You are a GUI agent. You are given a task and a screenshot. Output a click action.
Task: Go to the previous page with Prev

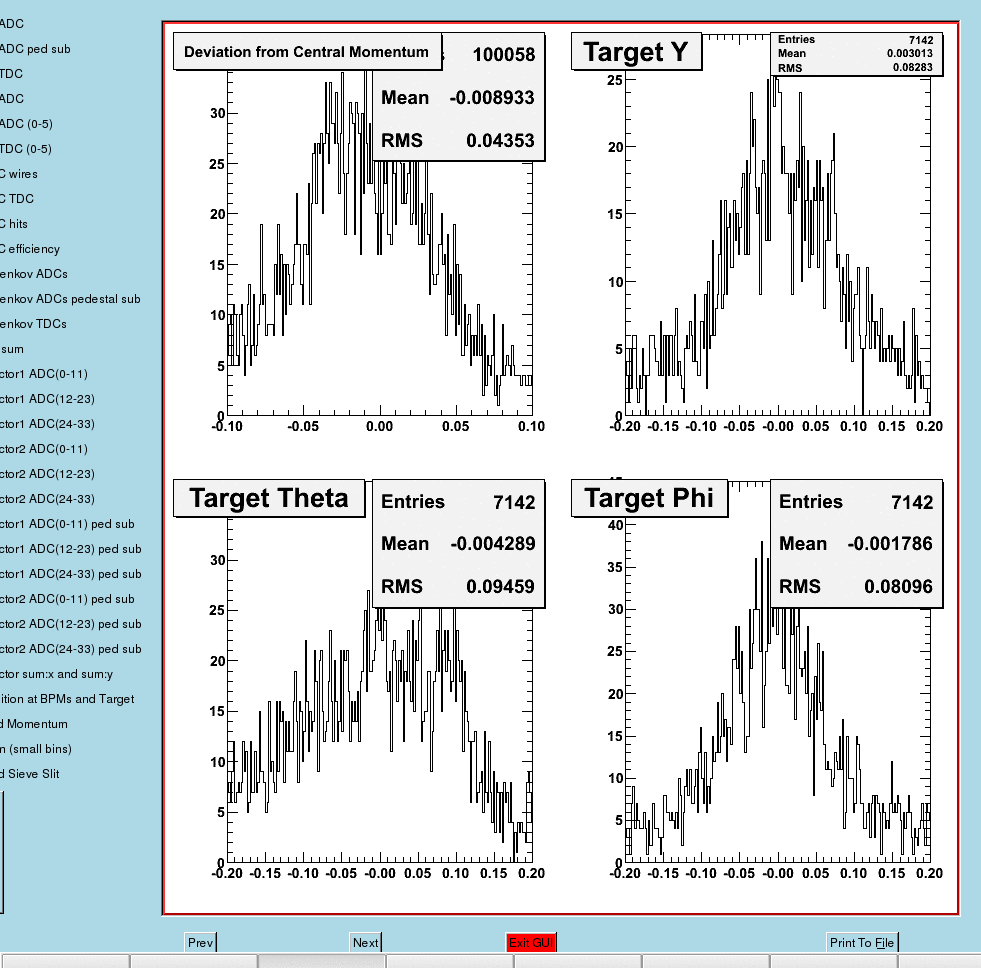tap(200, 942)
